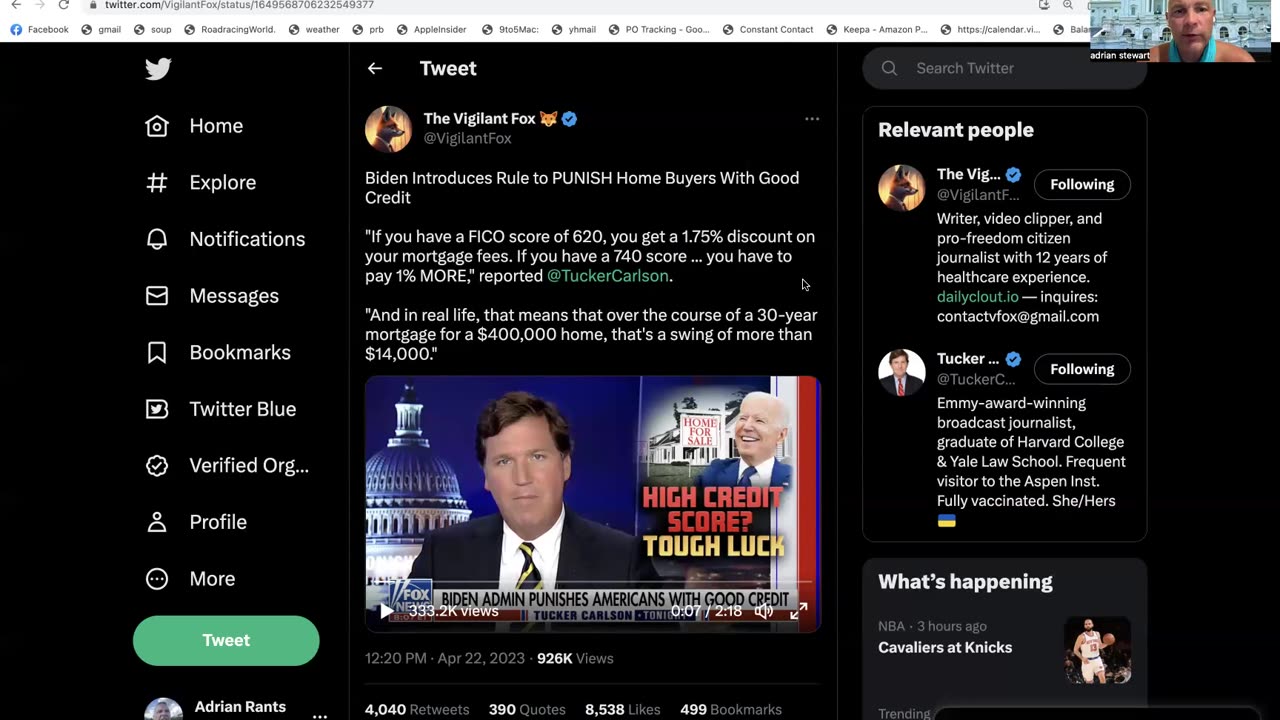1280x720 pixels.
Task: Click the 499 Bookmarks count
Action: coord(731,710)
